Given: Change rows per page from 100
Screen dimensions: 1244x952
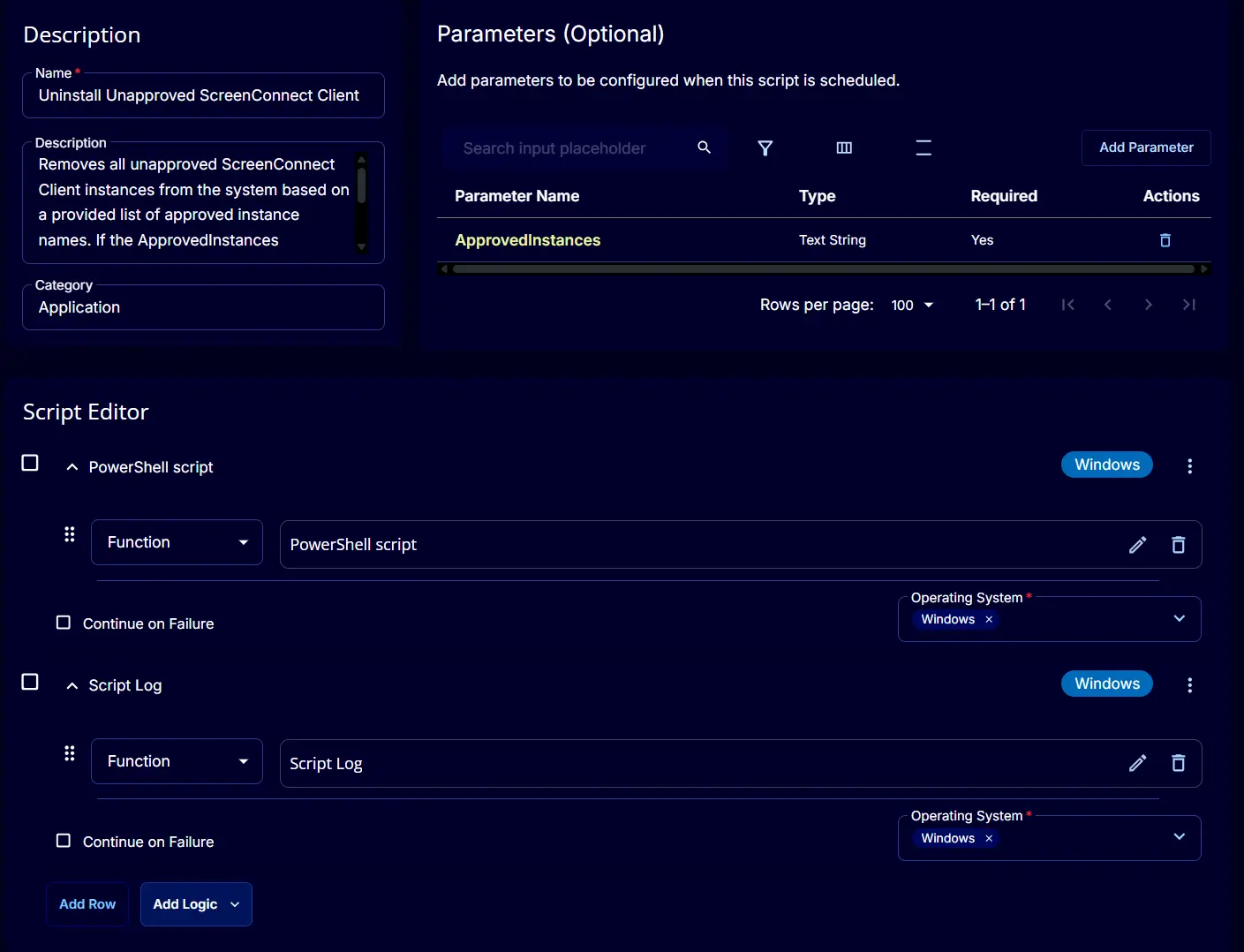Looking at the screenshot, I should pyautogui.click(x=912, y=305).
